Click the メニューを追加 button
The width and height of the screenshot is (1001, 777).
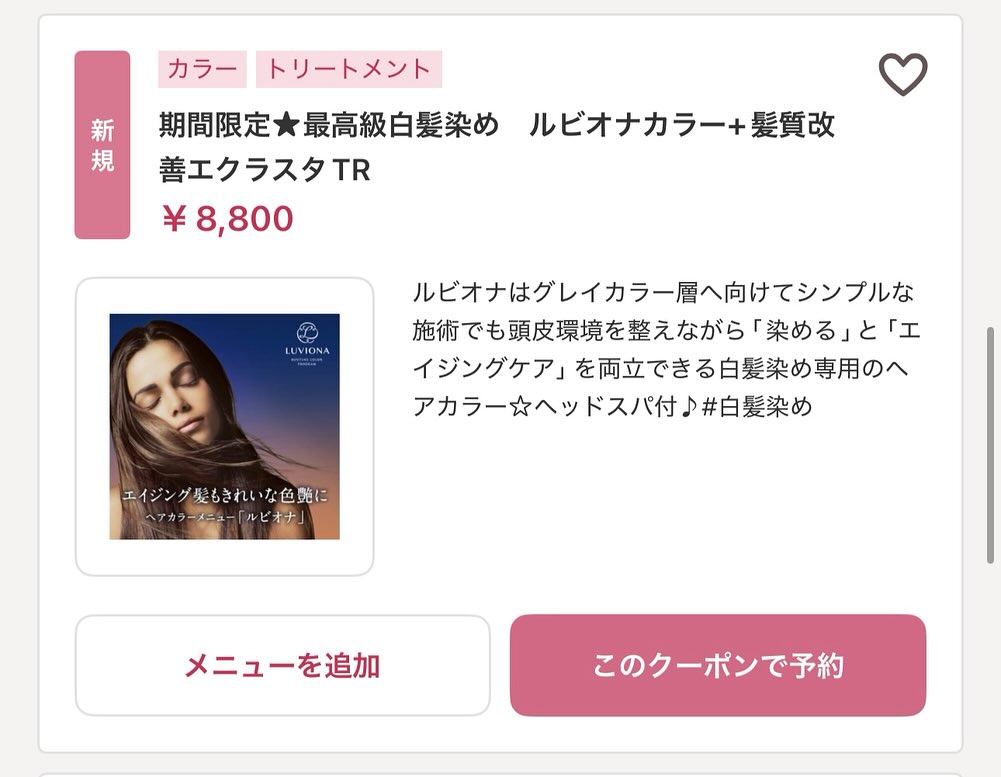point(283,665)
